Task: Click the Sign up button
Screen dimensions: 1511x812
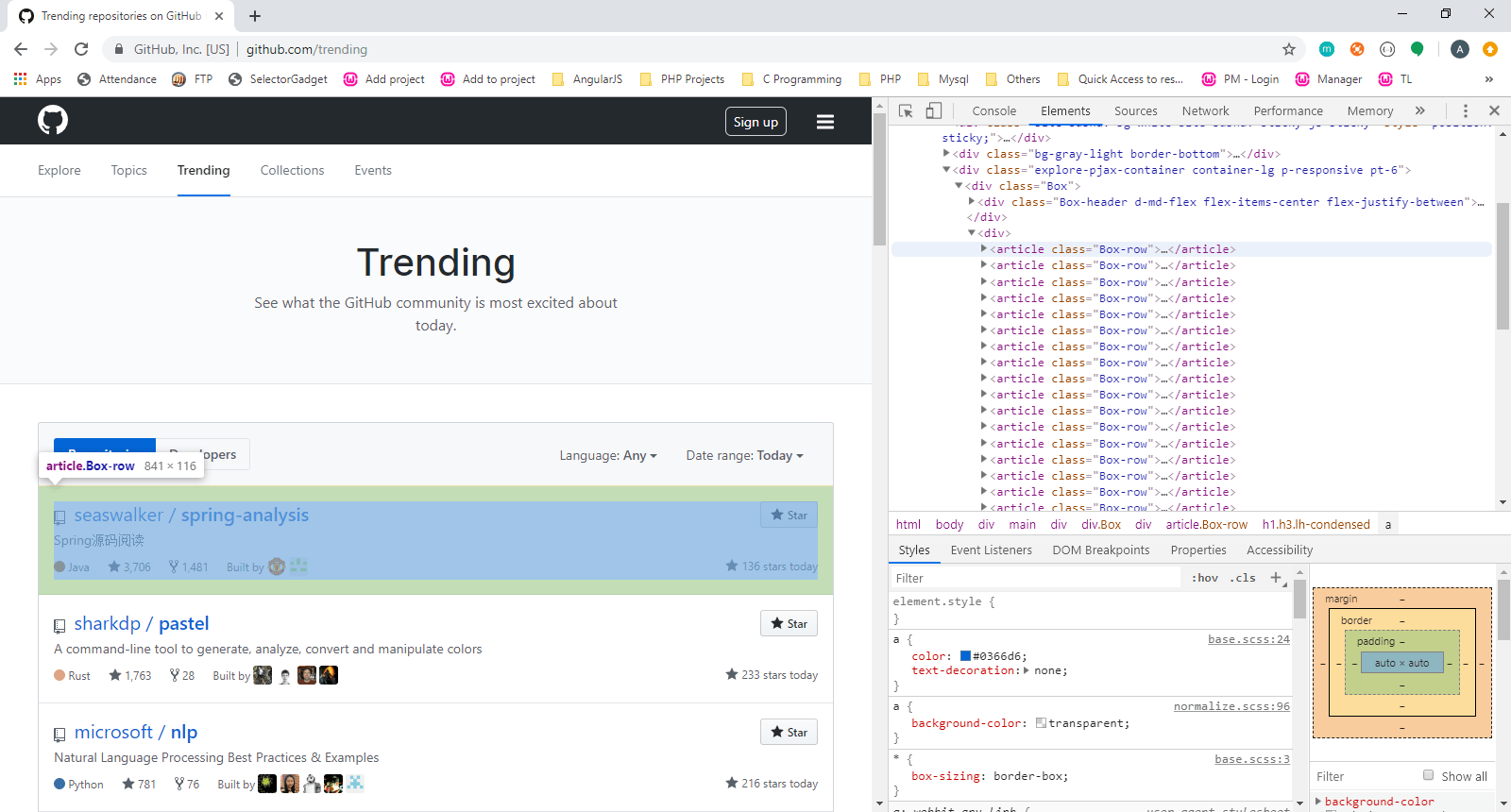Action: (x=756, y=122)
